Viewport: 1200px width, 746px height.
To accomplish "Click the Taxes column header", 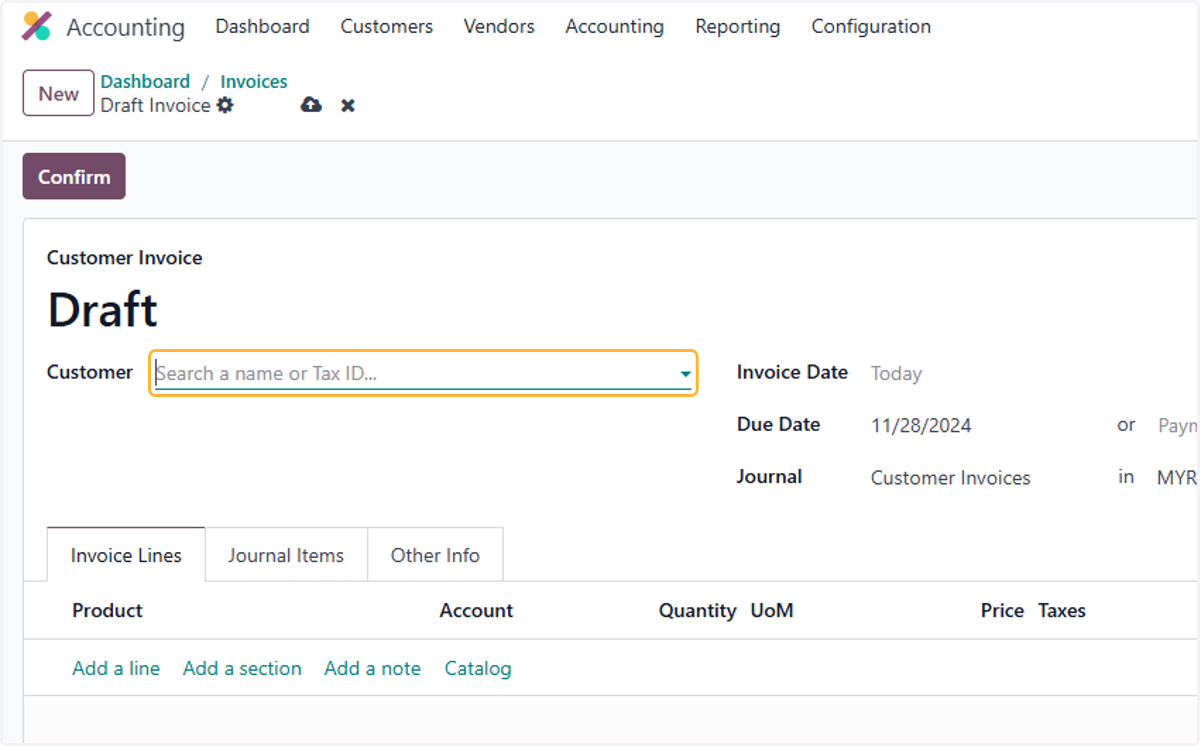I will (x=1062, y=611).
